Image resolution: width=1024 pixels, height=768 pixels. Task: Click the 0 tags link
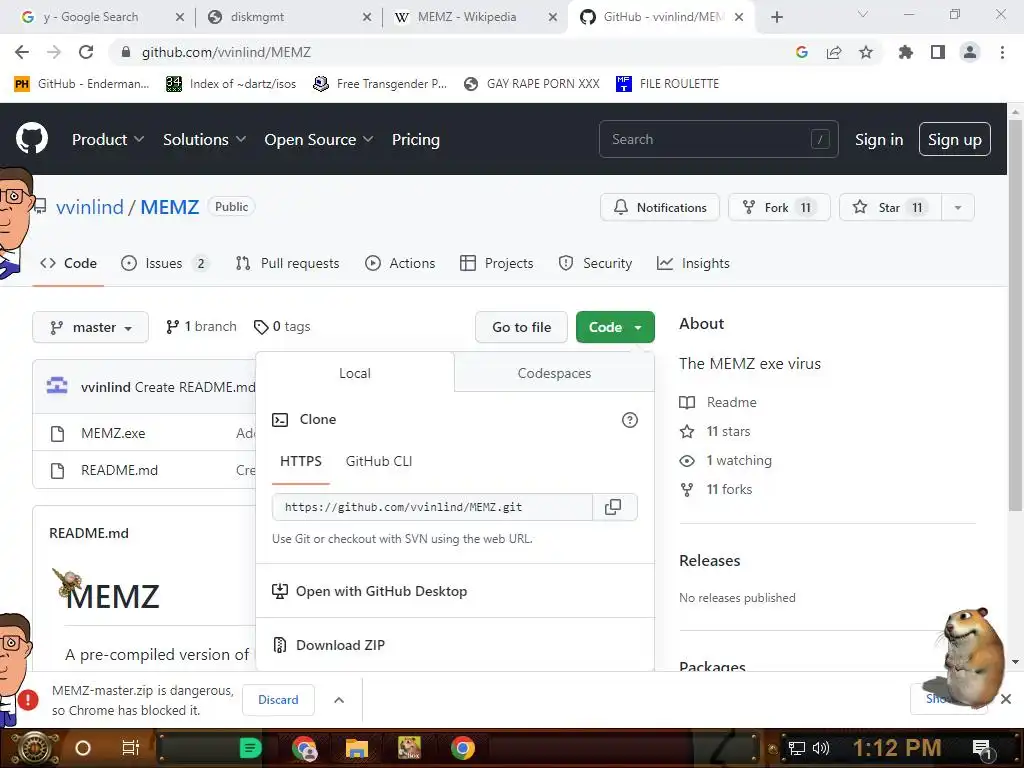pyautogui.click(x=282, y=327)
